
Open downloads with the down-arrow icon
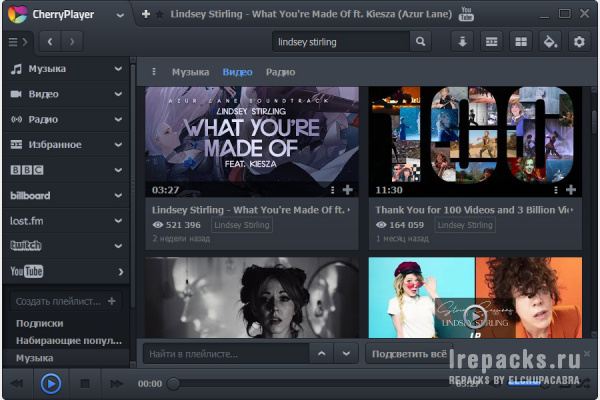[462, 41]
